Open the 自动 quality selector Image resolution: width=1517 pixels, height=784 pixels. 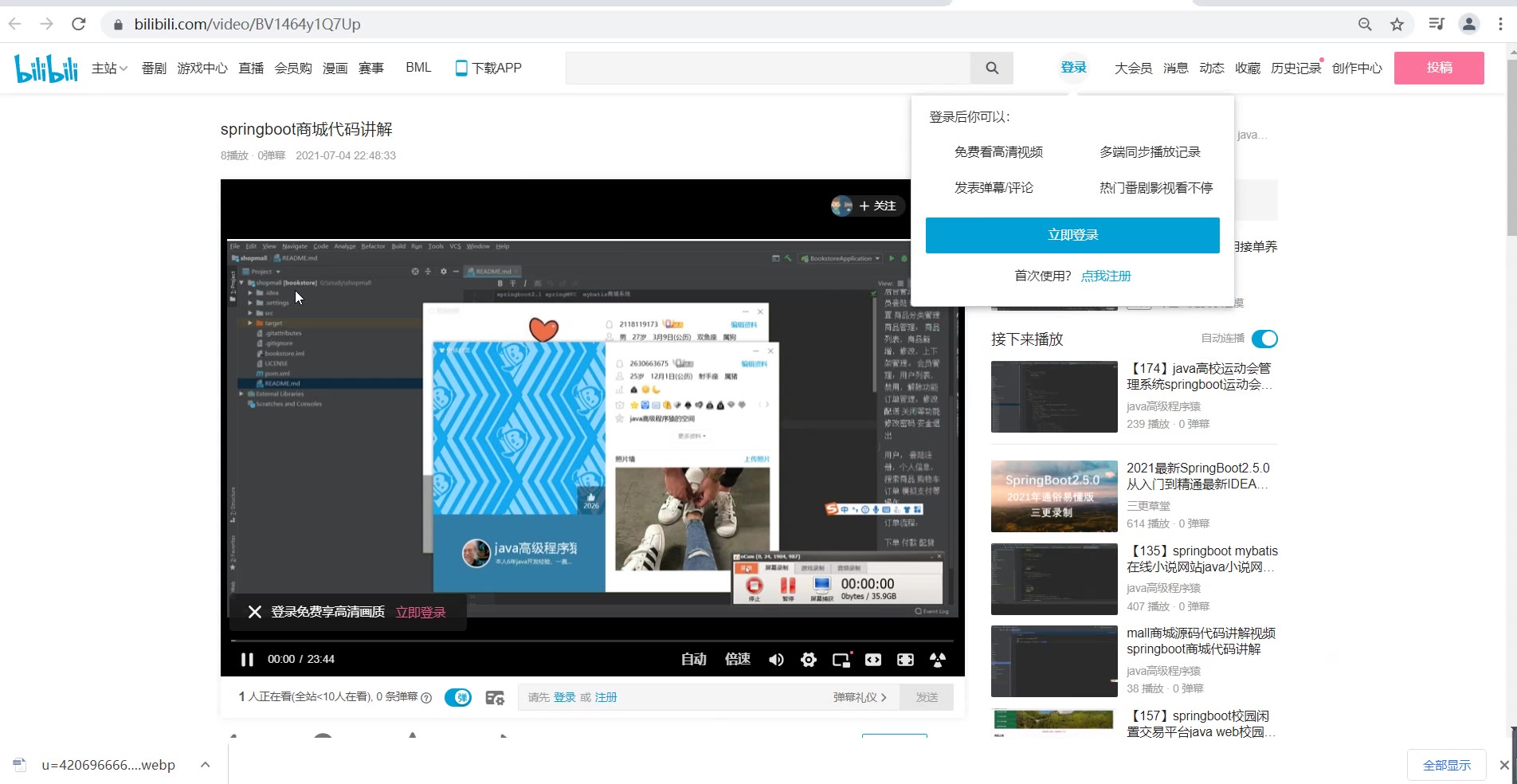pos(694,660)
